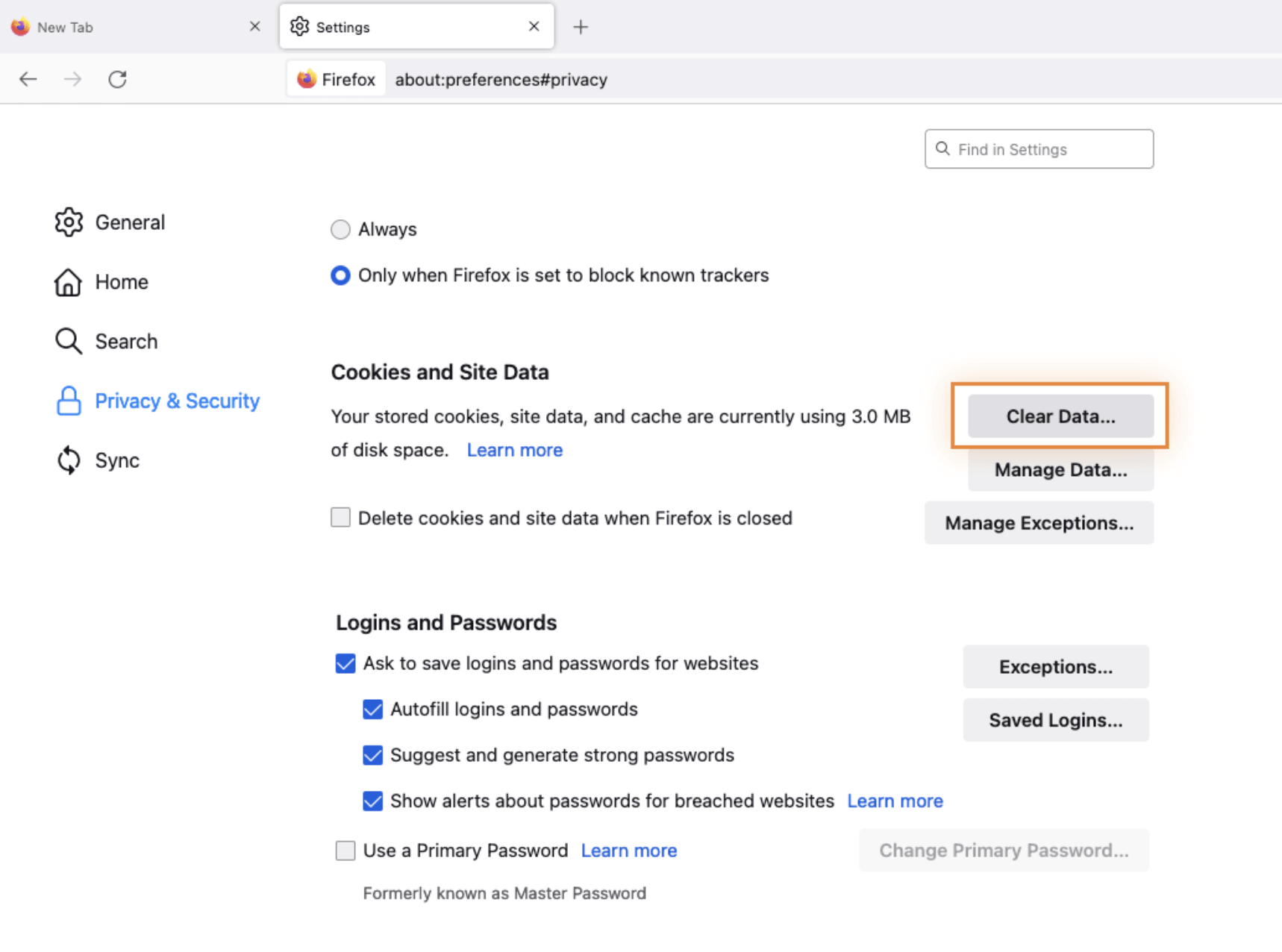Open a new tab with plus icon
This screenshot has width=1282, height=952.
click(581, 28)
